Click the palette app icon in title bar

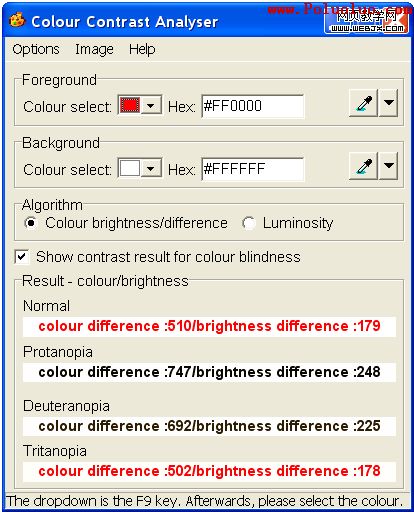[x=17, y=21]
